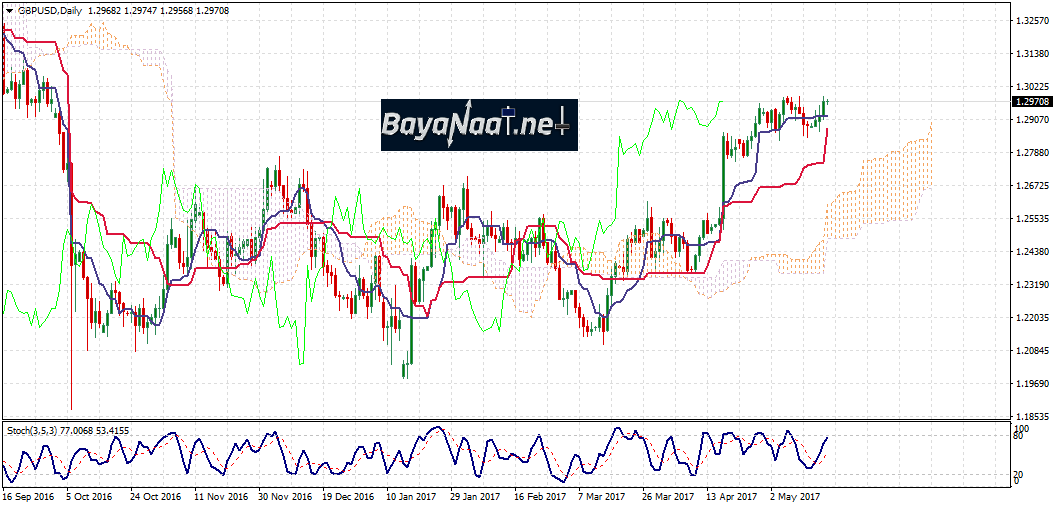This screenshot has width=1053, height=508.
Task: Click the 2 May 2017 date label
Action: [796, 495]
